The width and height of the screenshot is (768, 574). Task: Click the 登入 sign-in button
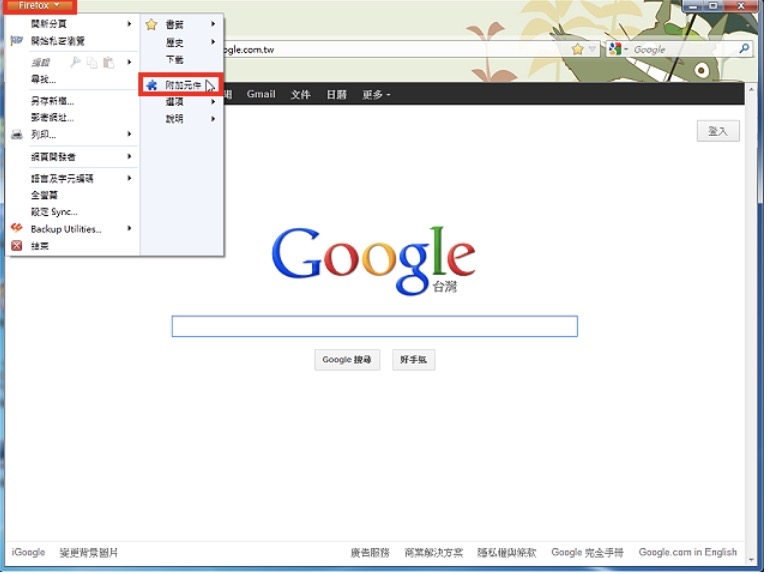pyautogui.click(x=718, y=131)
